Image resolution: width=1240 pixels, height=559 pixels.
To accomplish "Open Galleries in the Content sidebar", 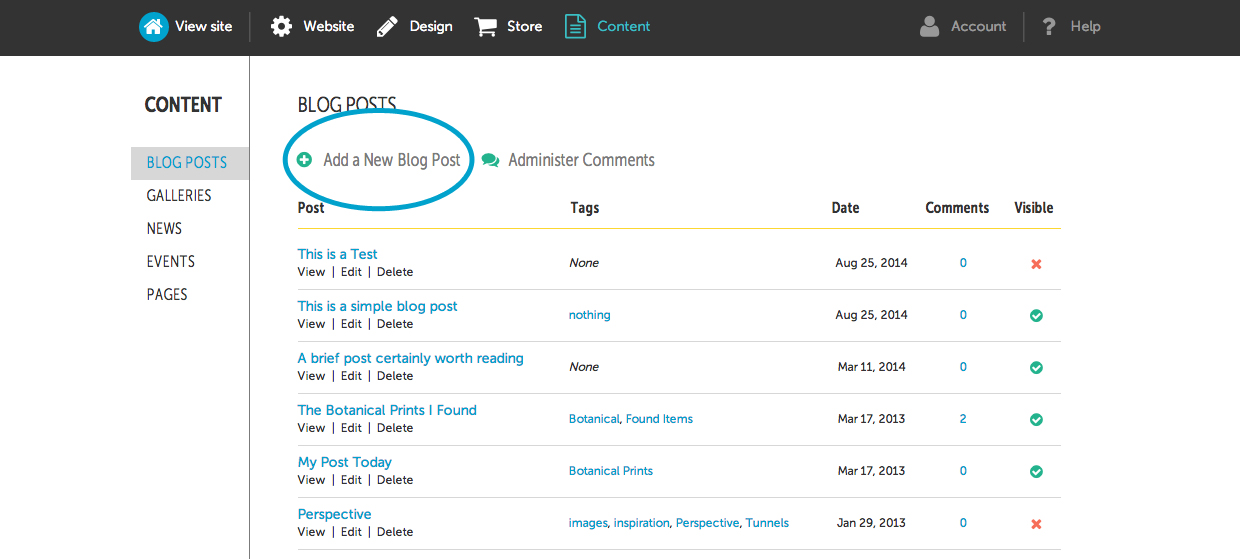I will [x=179, y=196].
